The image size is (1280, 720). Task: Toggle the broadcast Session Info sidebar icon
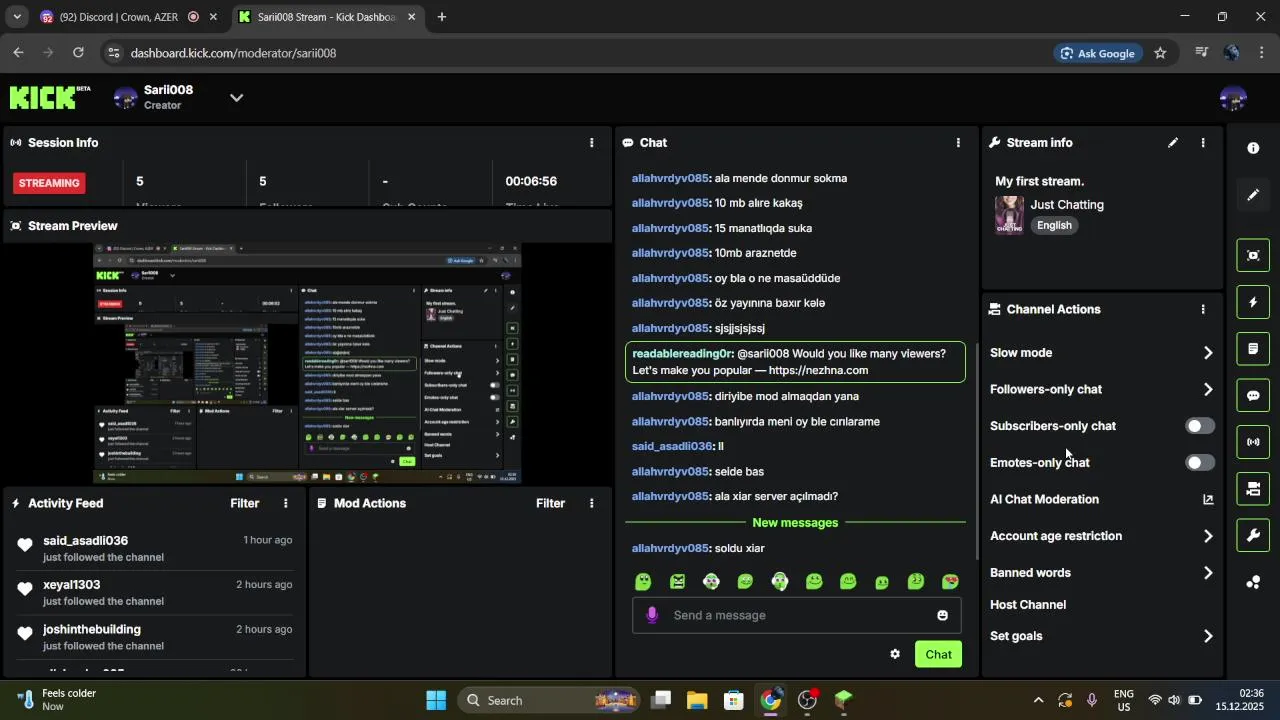(1253, 442)
